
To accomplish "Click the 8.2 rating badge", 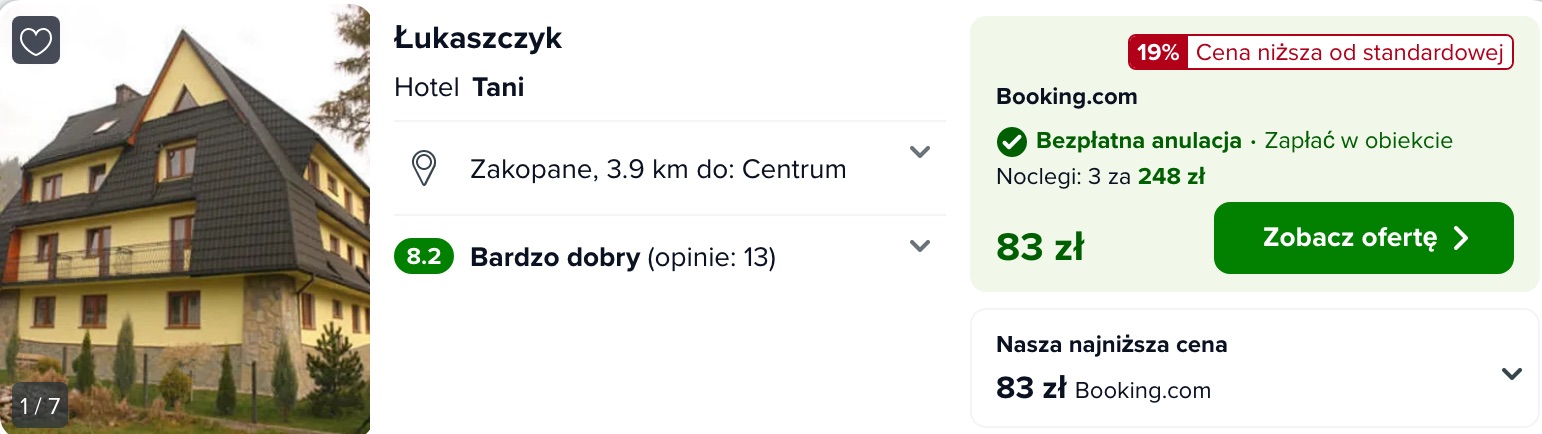I will coord(424,257).
